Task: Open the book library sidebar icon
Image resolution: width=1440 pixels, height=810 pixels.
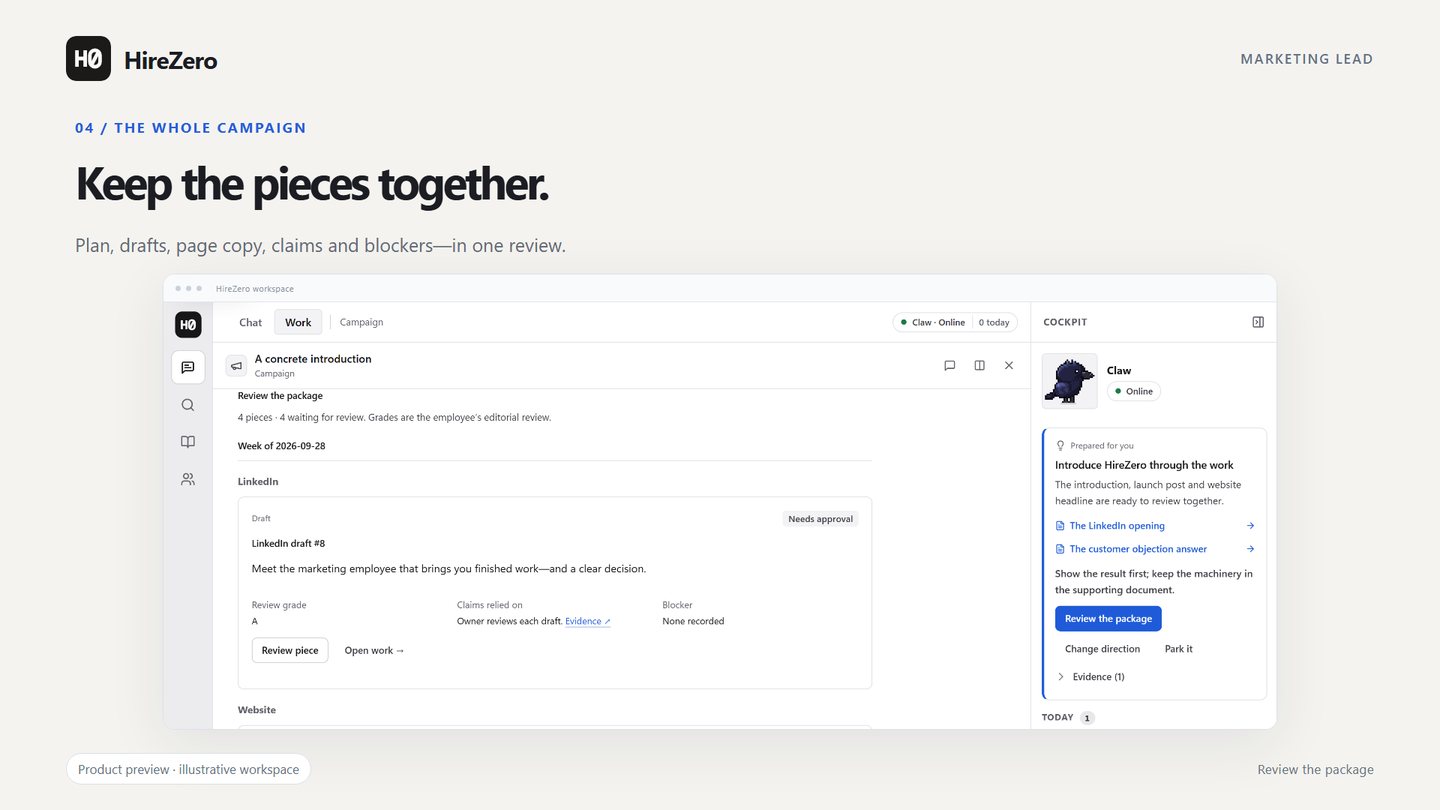Action: pyautogui.click(x=188, y=442)
